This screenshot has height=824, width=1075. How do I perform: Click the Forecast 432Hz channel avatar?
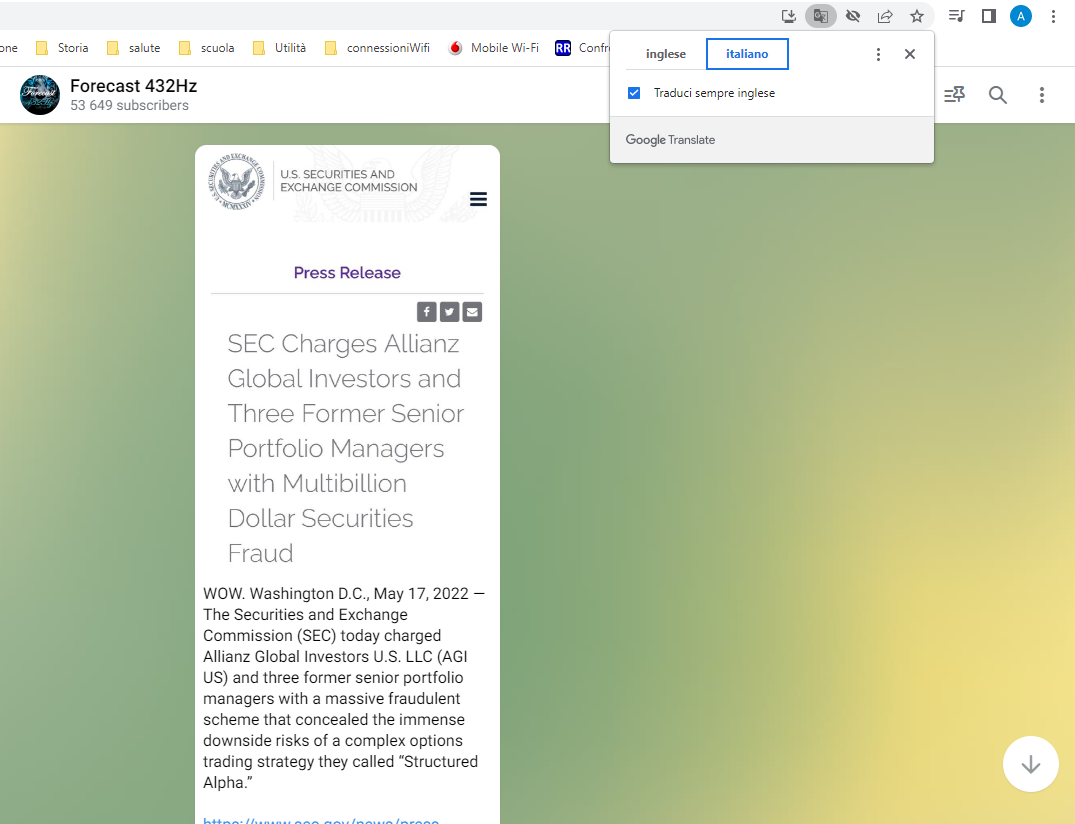40,95
